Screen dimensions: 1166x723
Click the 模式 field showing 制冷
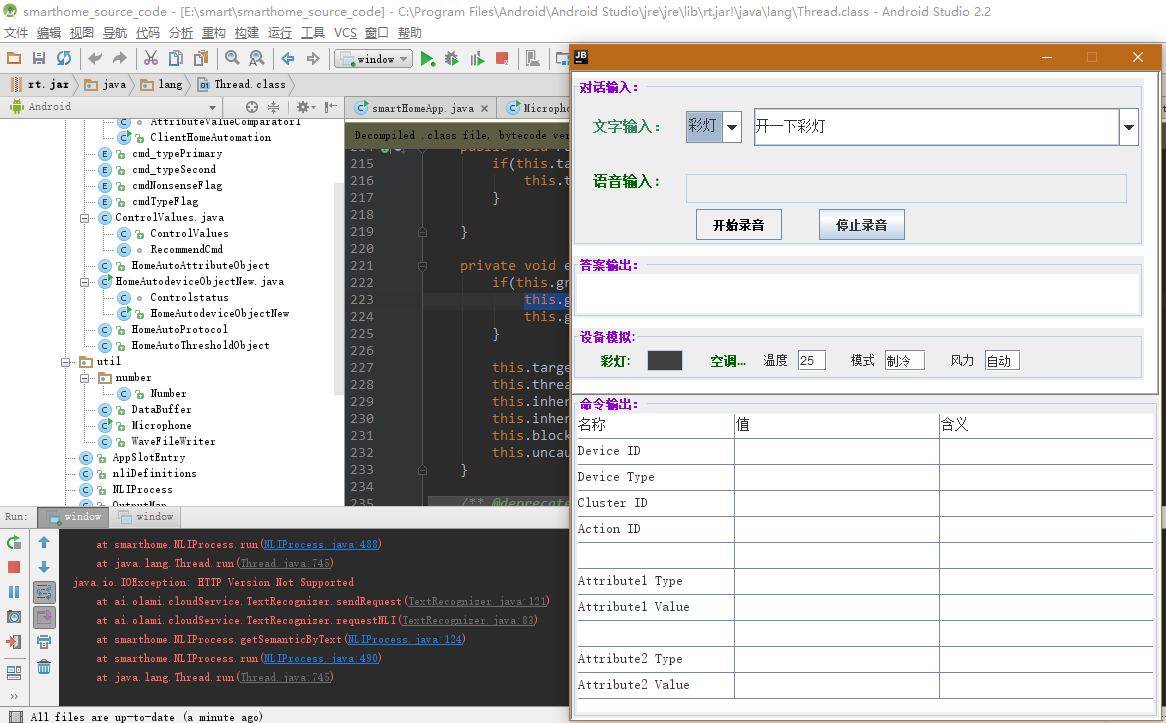904,361
